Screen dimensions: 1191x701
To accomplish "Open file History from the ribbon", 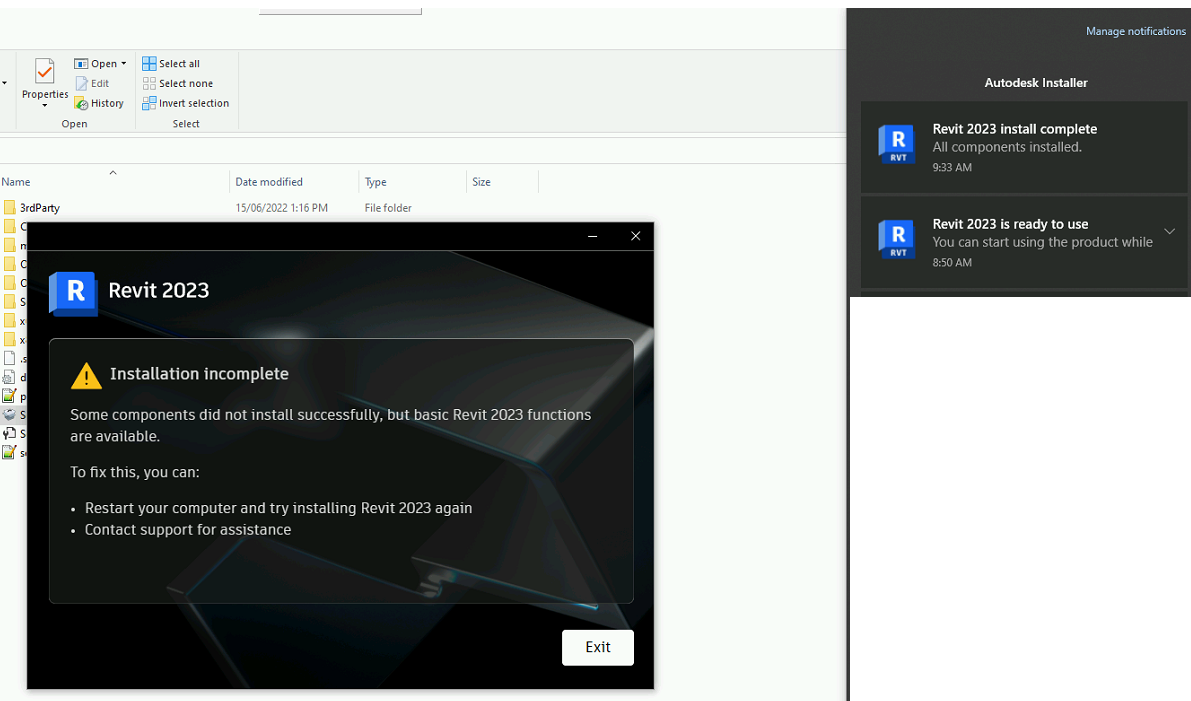I will point(99,103).
